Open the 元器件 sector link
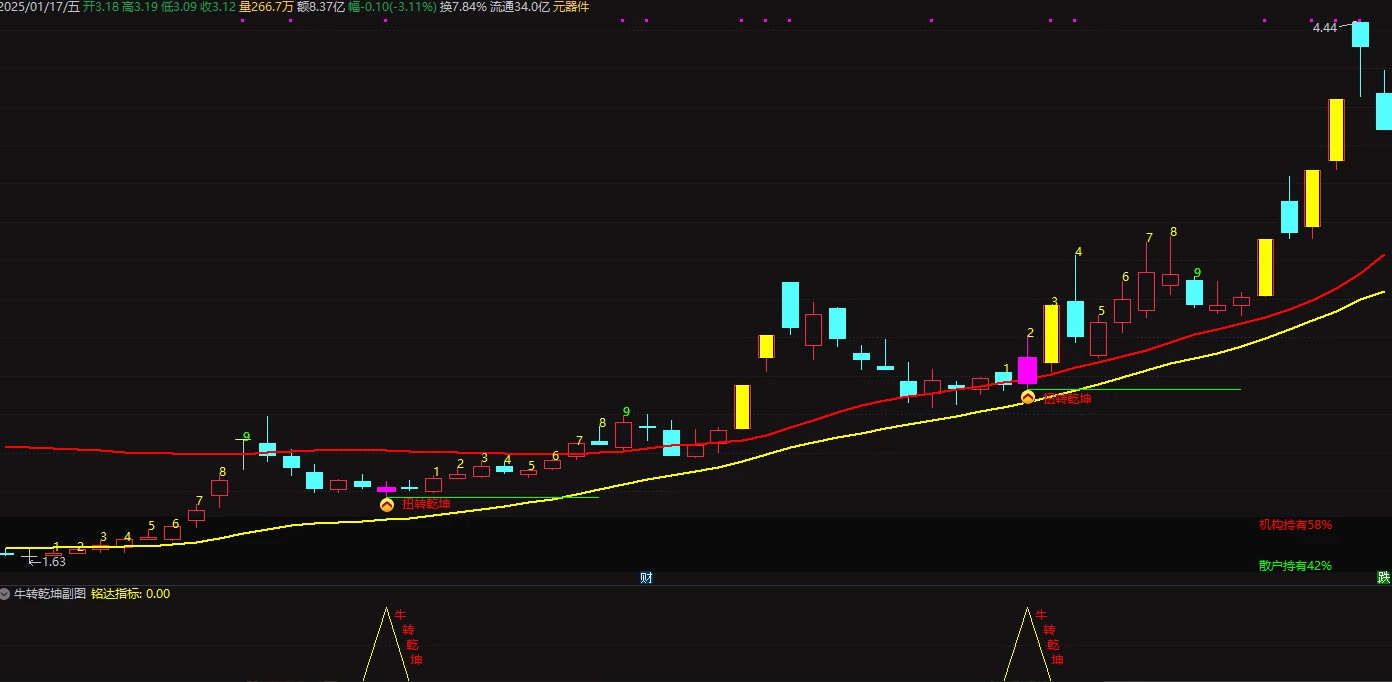 coord(571,7)
